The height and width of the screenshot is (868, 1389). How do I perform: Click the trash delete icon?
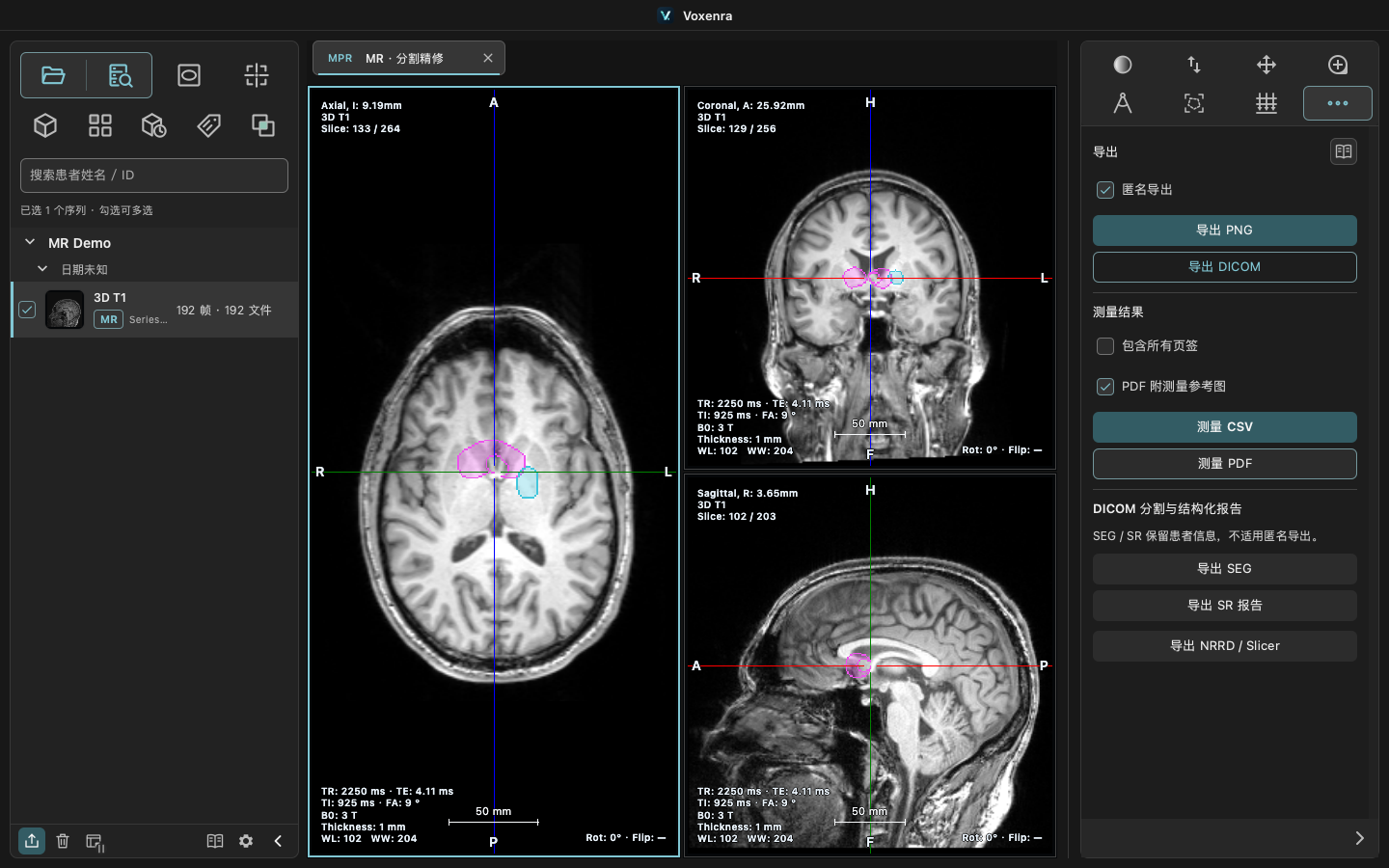pos(63,841)
